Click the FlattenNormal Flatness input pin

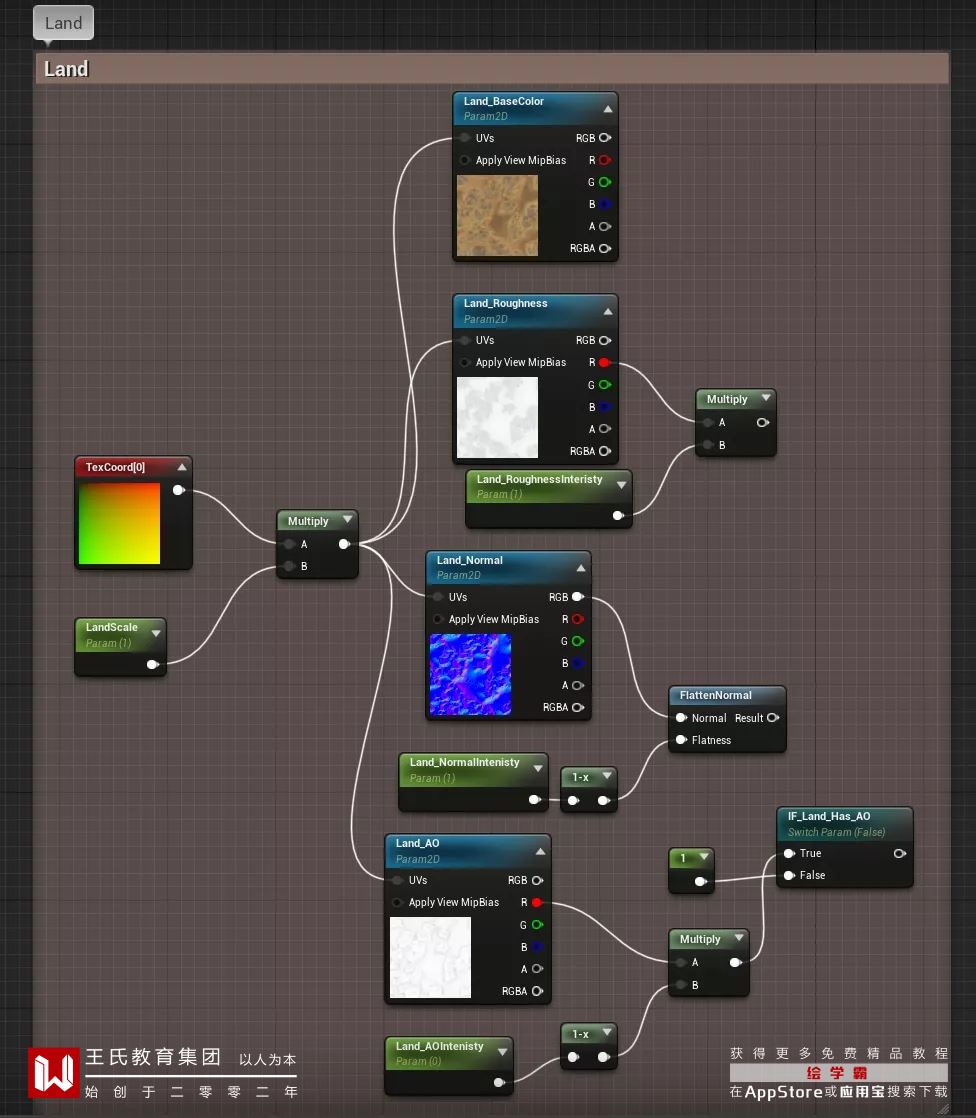[x=682, y=740]
